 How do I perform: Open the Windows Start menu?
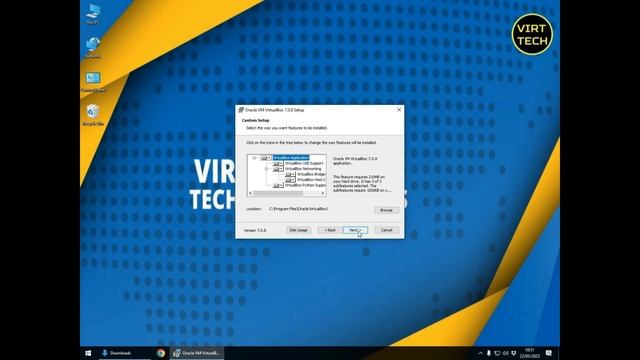point(88,353)
